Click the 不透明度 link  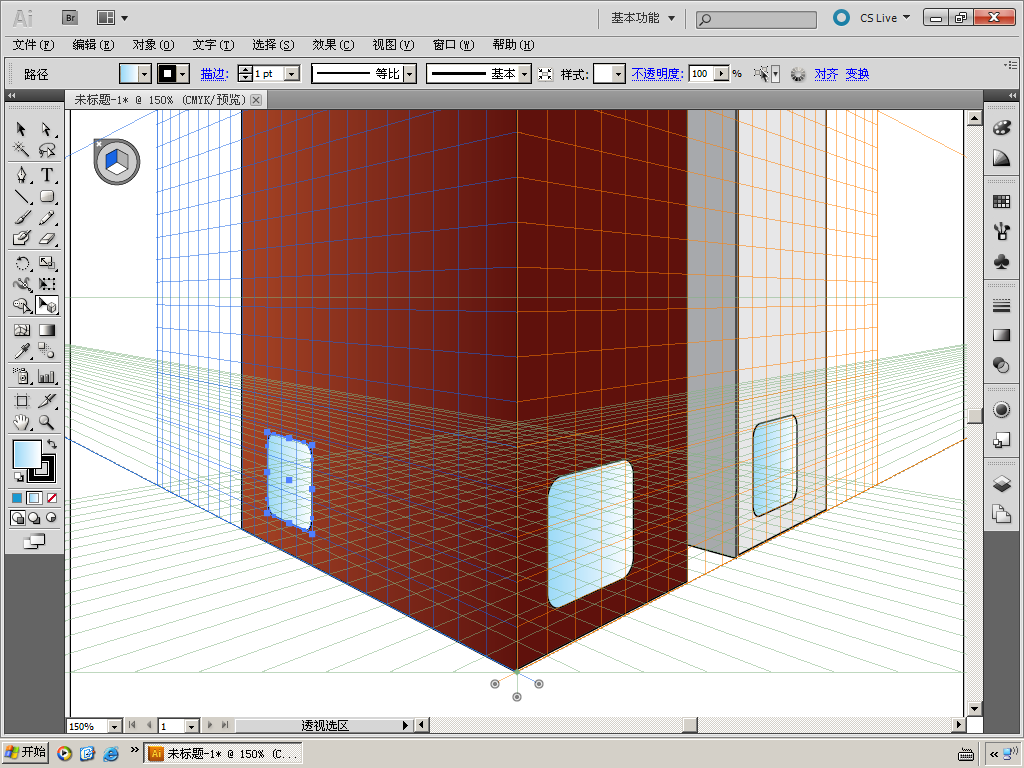click(x=657, y=74)
